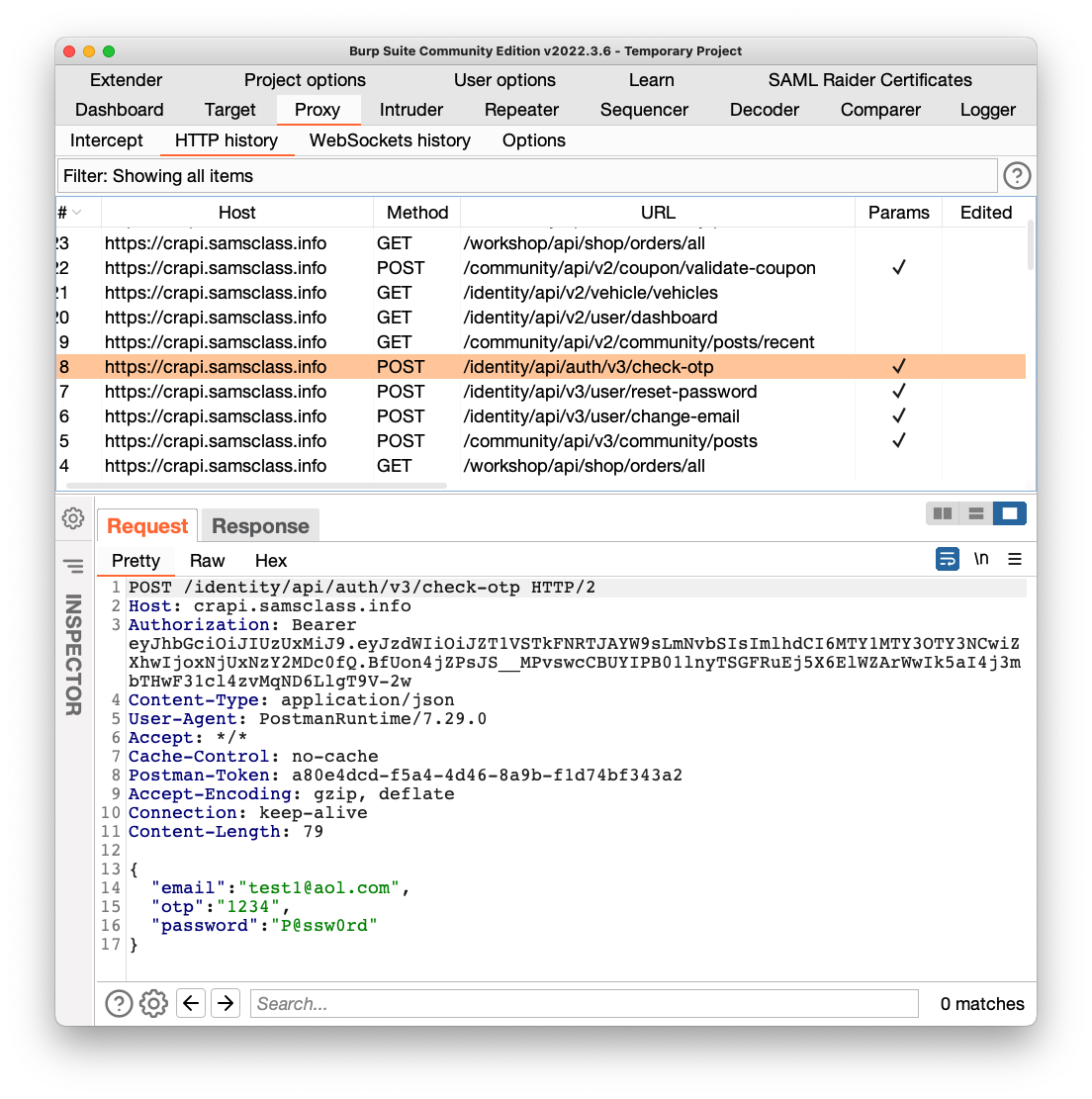The width and height of the screenshot is (1092, 1099).
Task: Sort by the Params column header
Action: [898, 213]
